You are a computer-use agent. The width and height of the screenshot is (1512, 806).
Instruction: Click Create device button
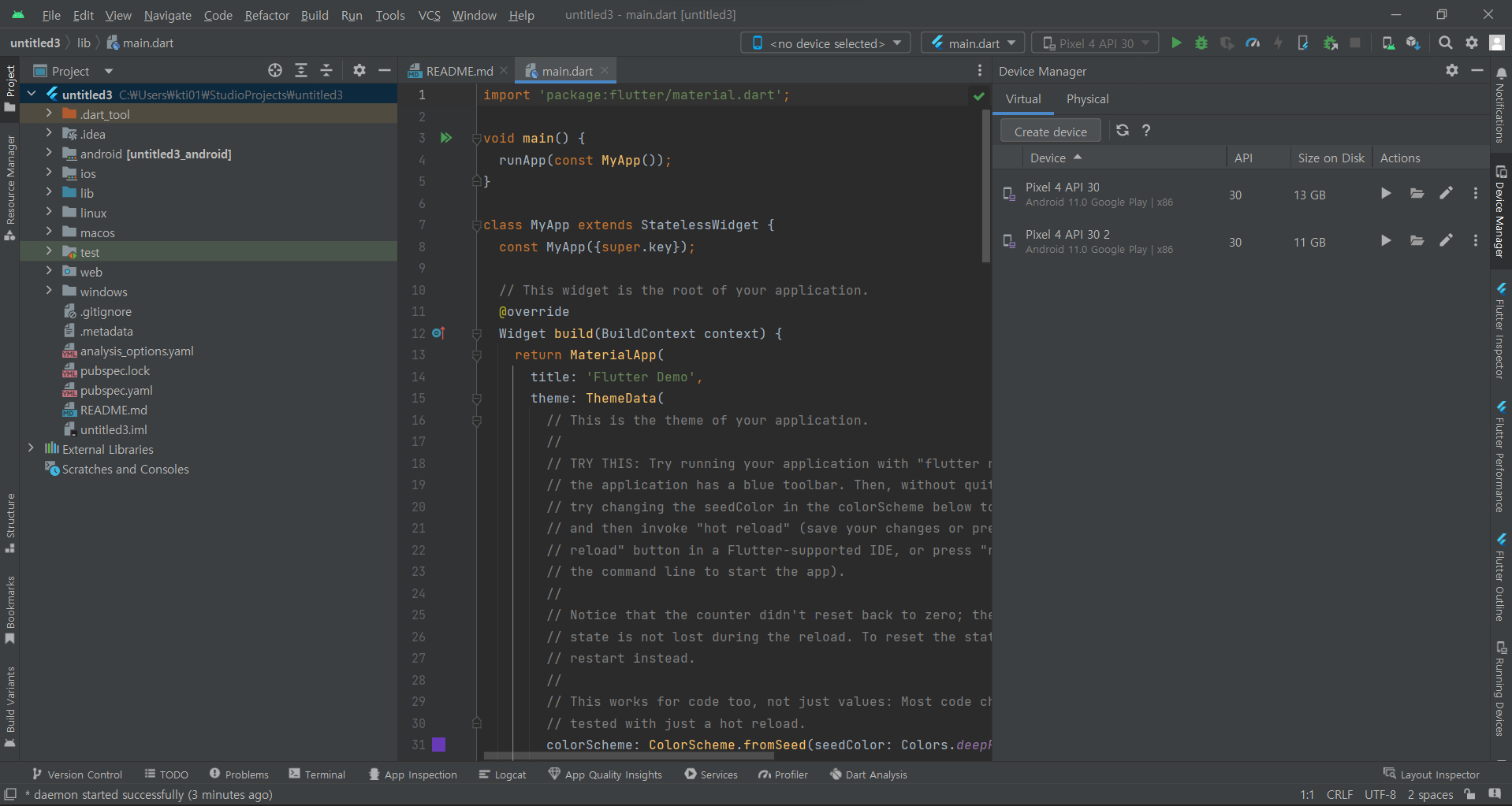tap(1050, 131)
